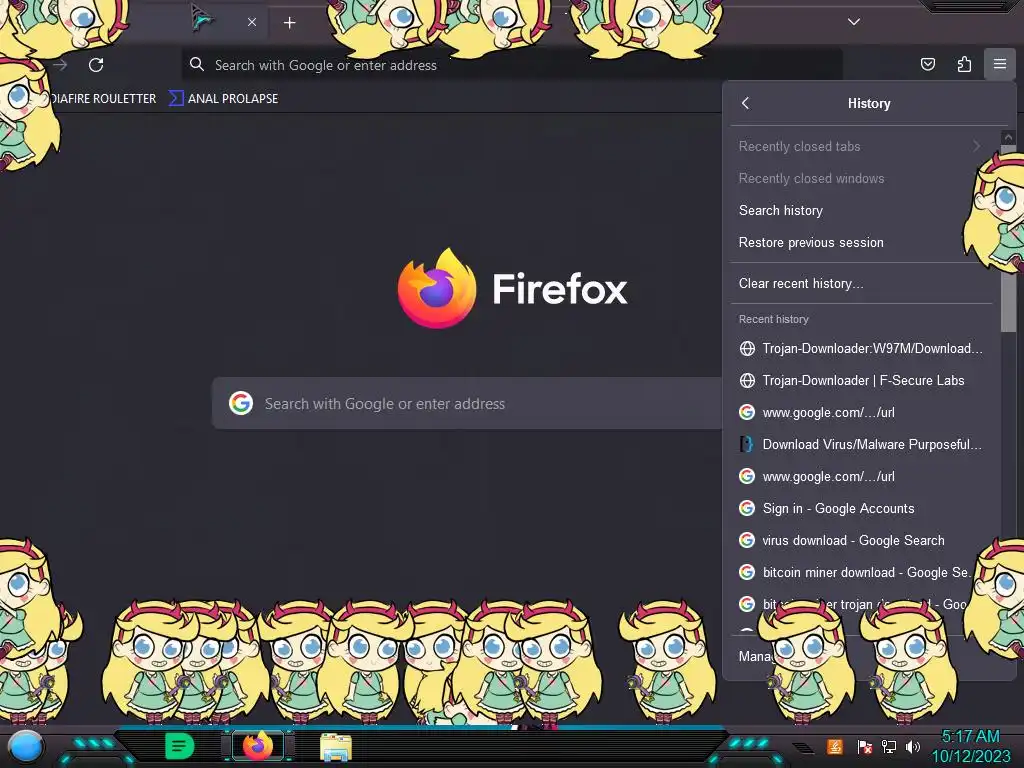Click the address bar search field
The height and width of the screenshot is (768, 1024).
click(512, 65)
